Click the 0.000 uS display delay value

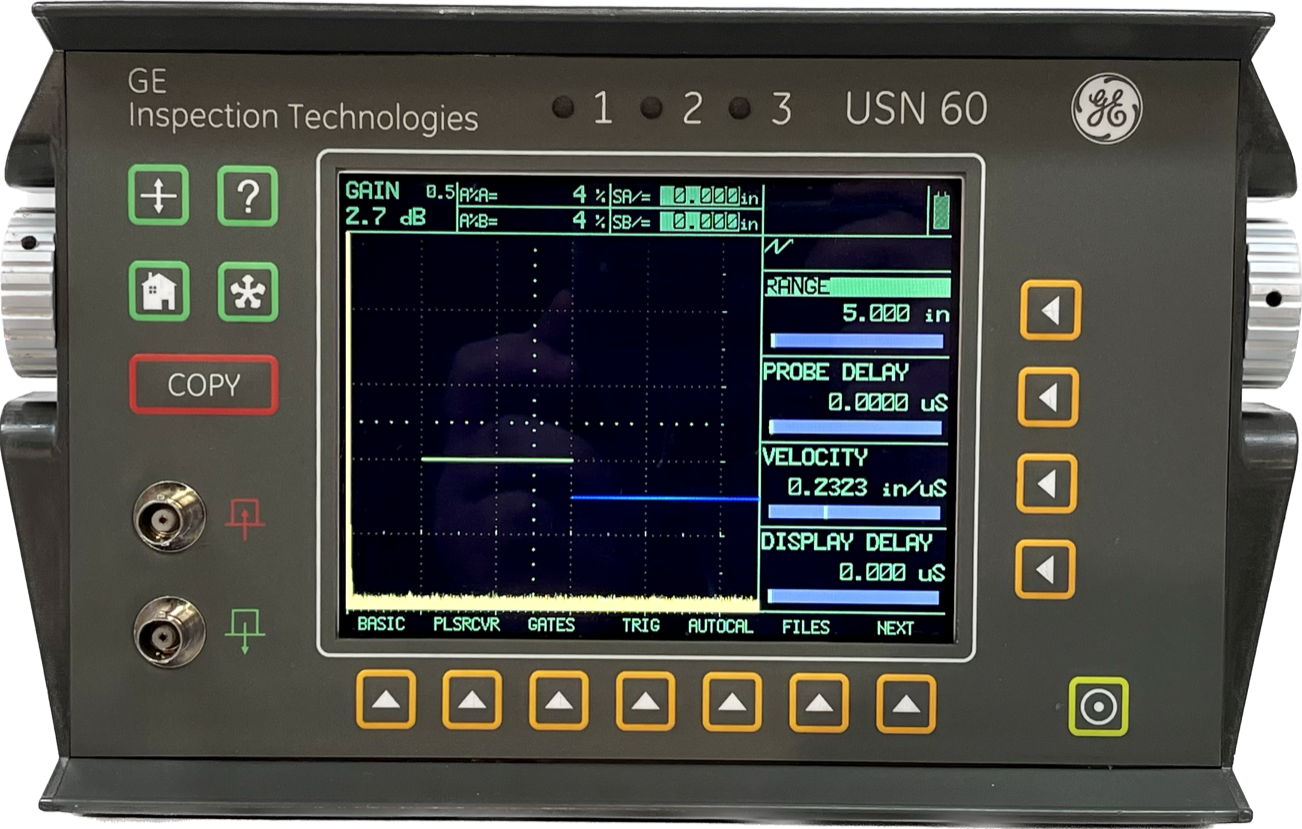coord(891,573)
